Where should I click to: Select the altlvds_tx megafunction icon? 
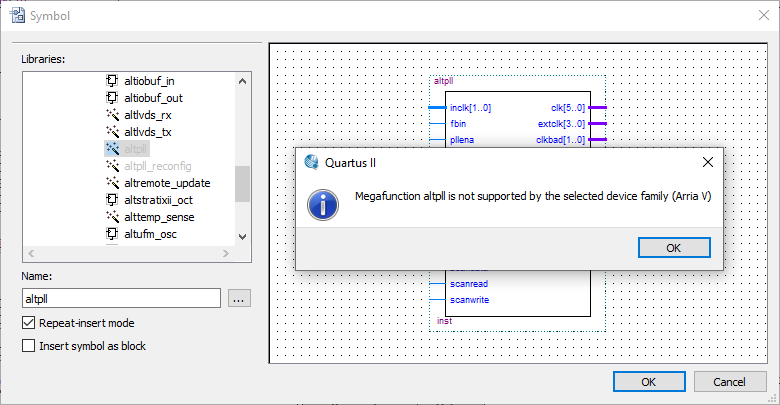[x=112, y=132]
